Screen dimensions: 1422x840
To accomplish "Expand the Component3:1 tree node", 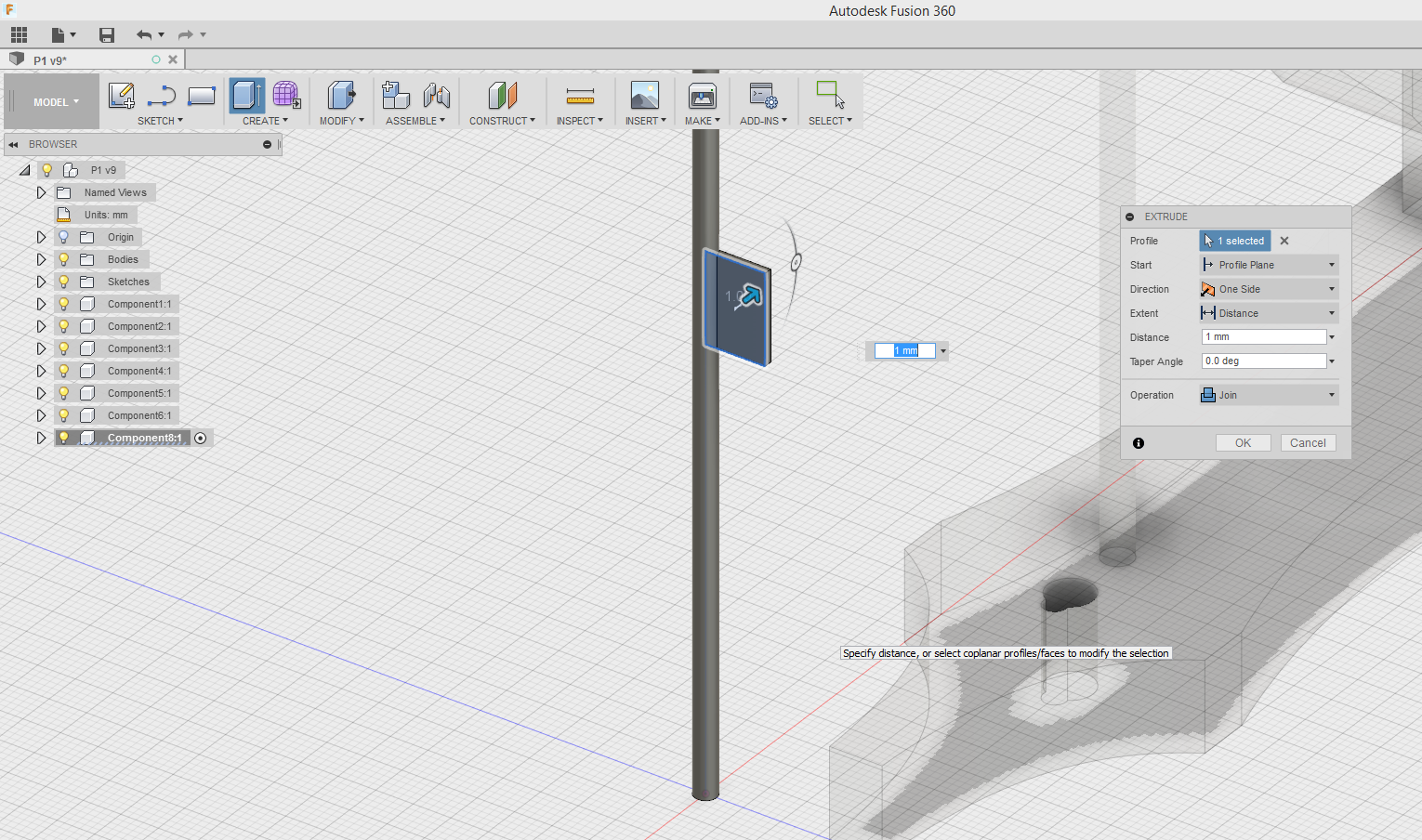I will 41,348.
